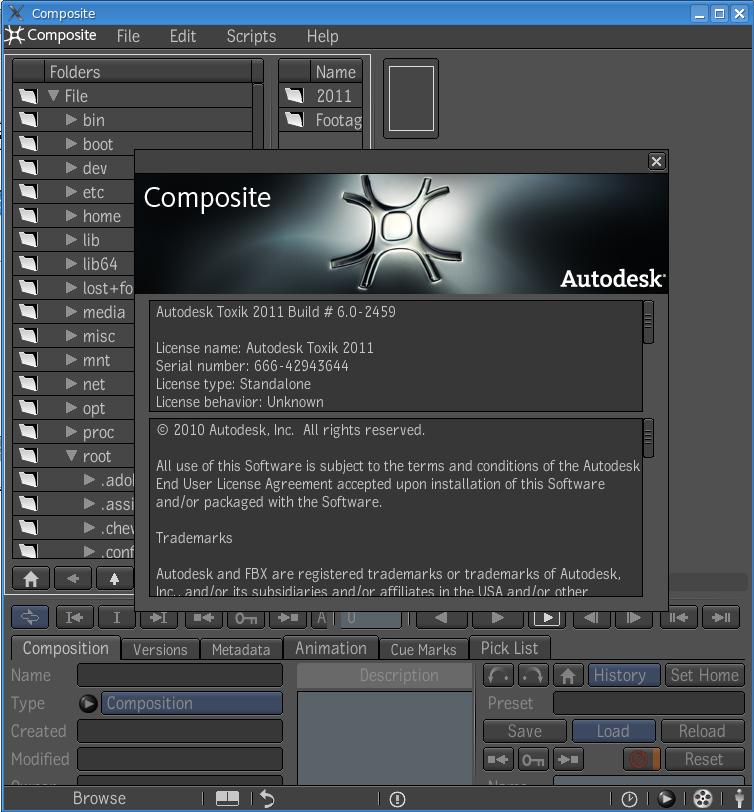This screenshot has height=812, width=754.
Task: Click the clock icon in the status bar
Action: click(x=629, y=799)
